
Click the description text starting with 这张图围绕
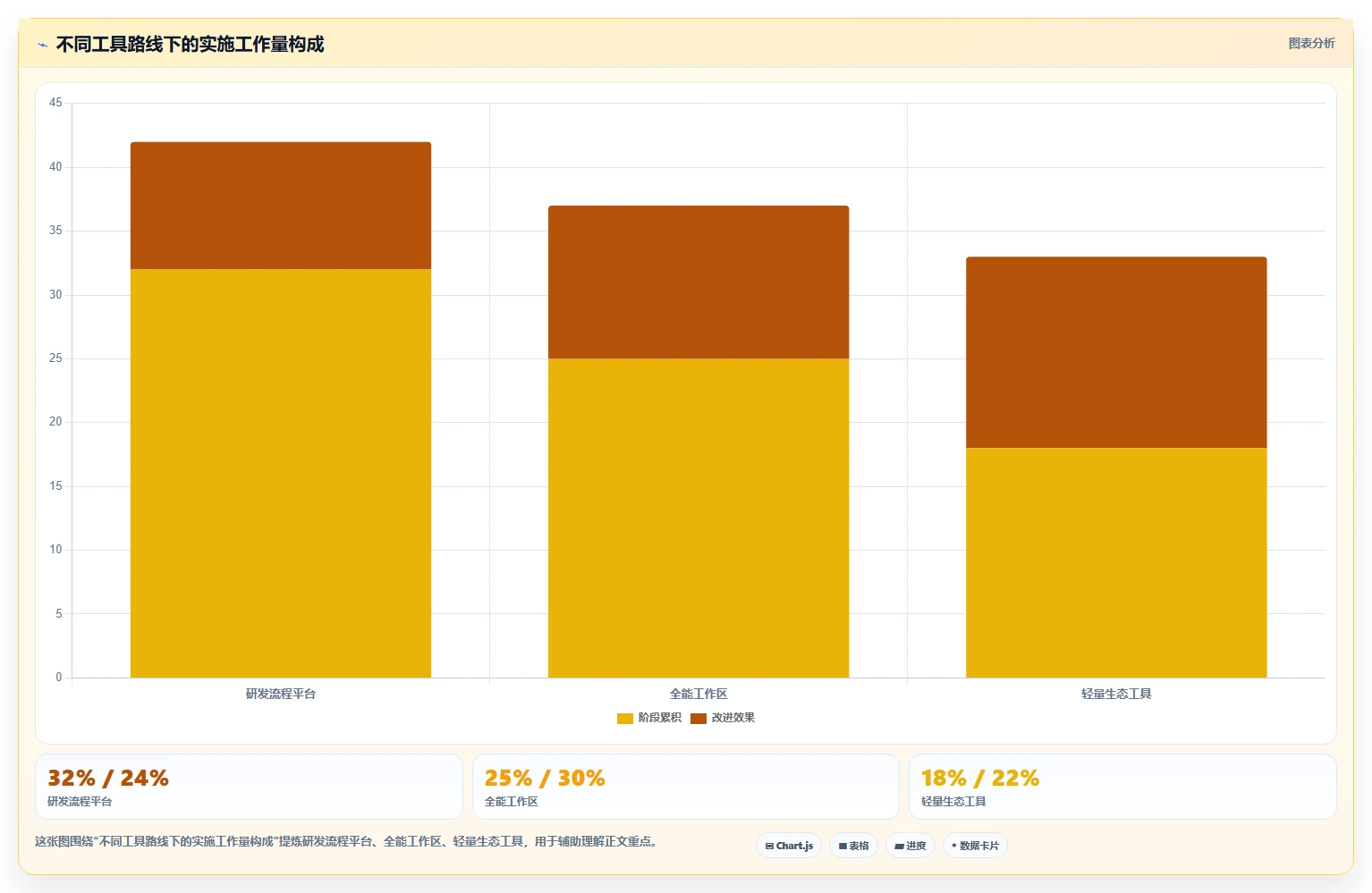coord(348,841)
